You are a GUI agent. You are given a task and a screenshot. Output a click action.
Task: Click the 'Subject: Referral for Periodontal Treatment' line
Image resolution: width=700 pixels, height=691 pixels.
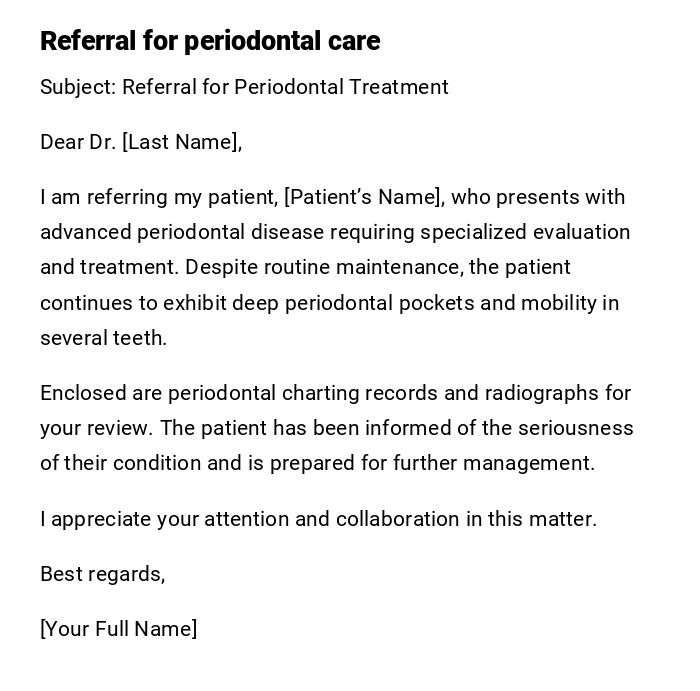244,87
